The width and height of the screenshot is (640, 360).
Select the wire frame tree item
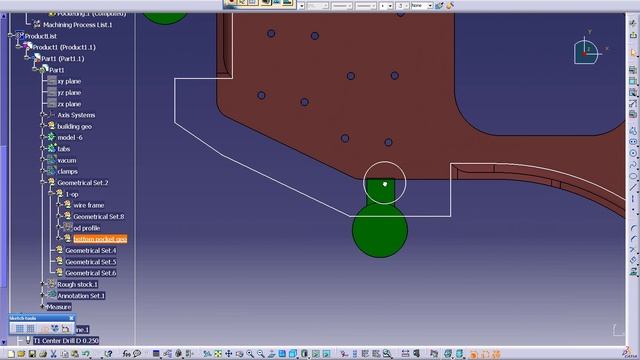[x=89, y=205]
